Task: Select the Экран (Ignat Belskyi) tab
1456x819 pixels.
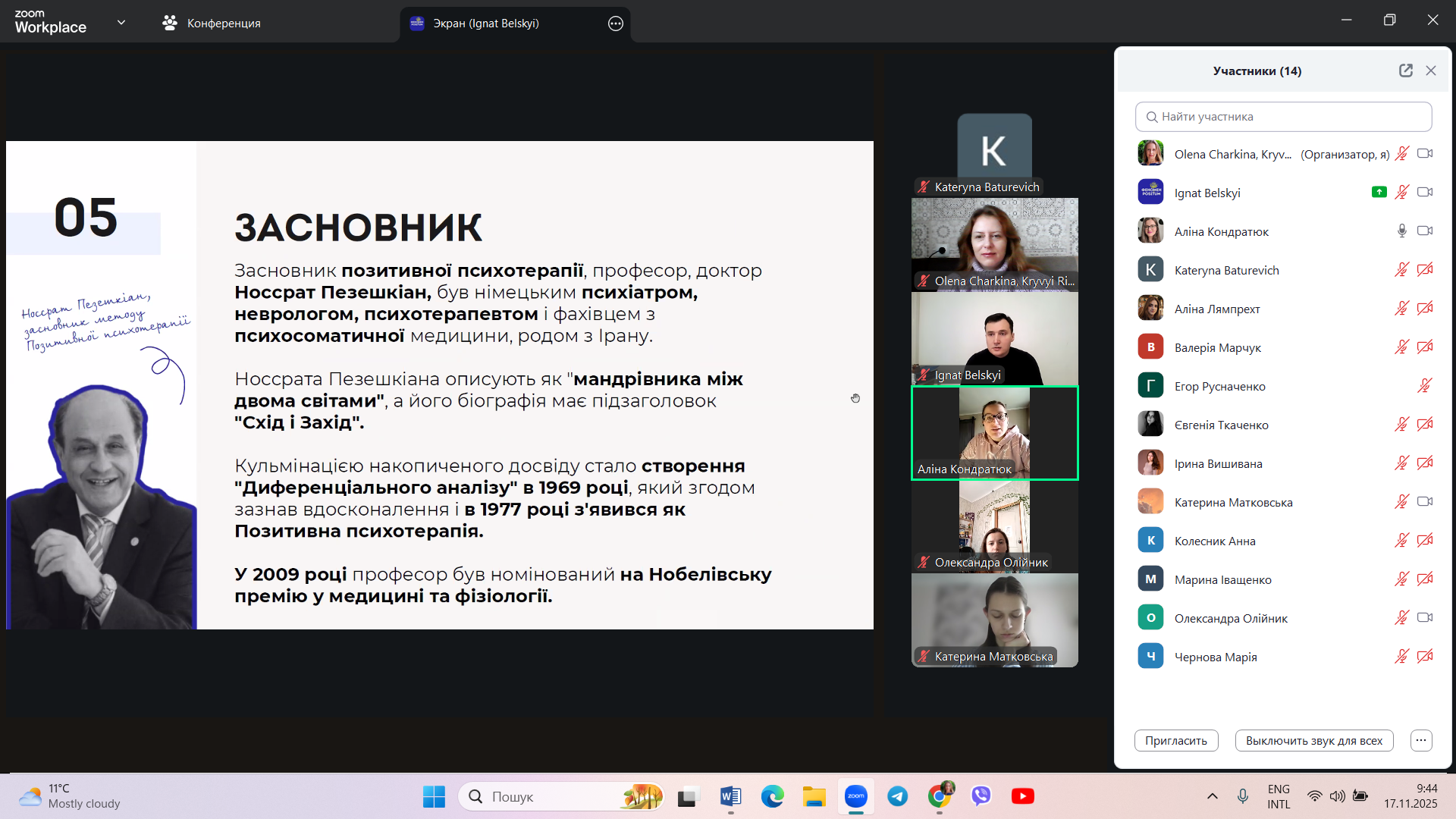Action: [x=485, y=24]
